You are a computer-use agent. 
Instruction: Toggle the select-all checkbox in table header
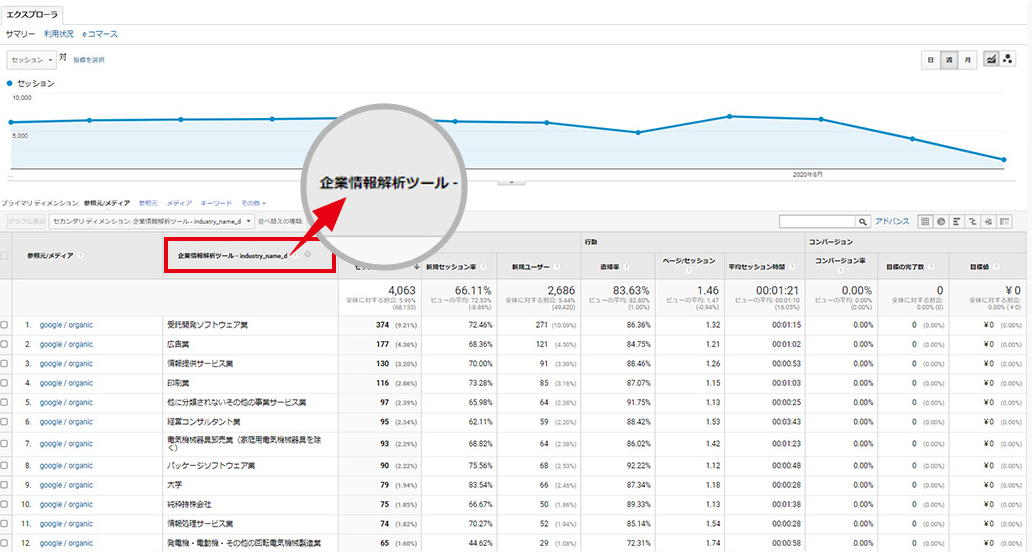[x=5, y=255]
